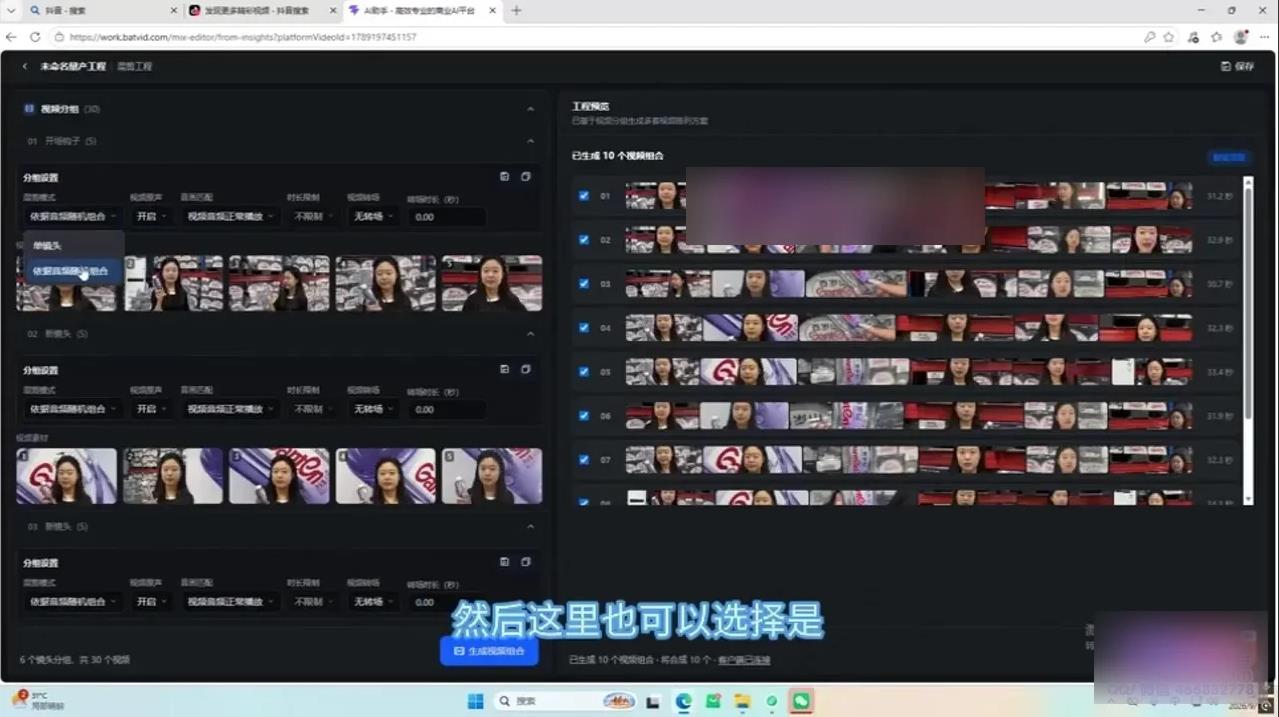Select 依据音频随机组合 dropdown option

[73, 271]
